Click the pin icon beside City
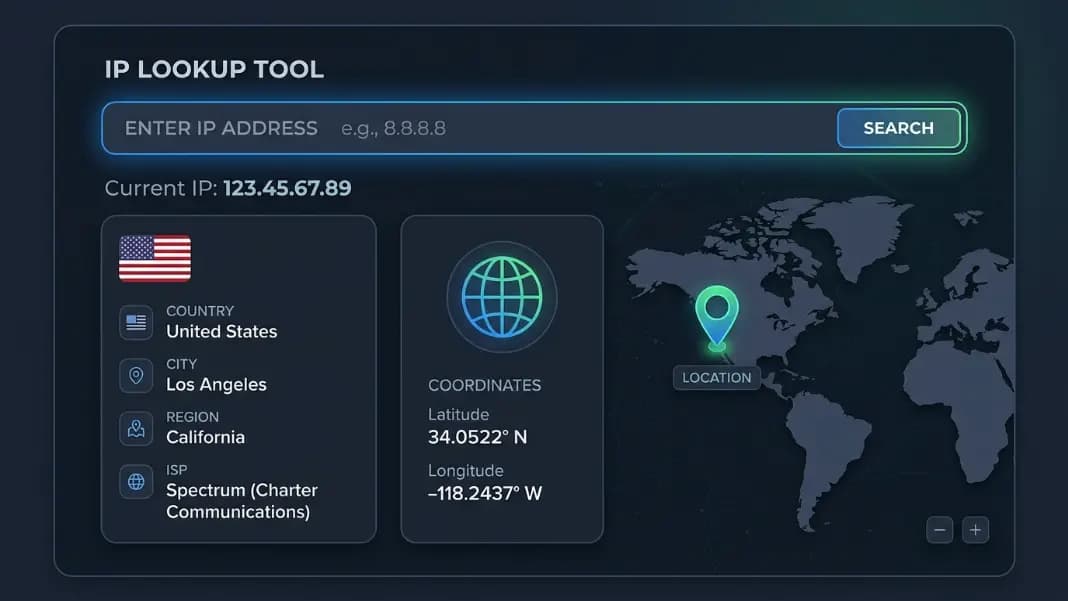 click(136, 375)
